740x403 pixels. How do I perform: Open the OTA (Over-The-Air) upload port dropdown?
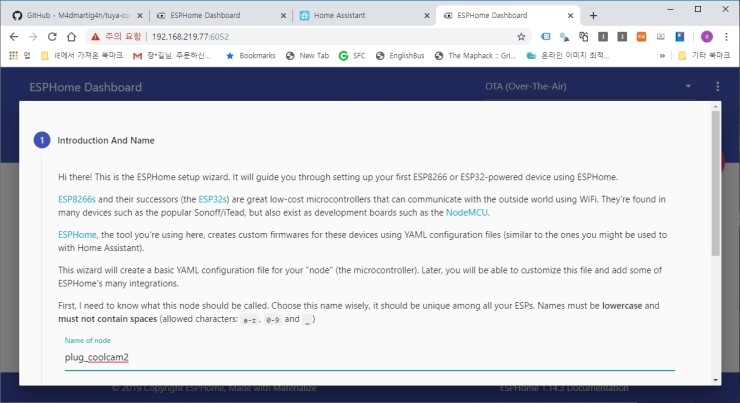(588, 86)
